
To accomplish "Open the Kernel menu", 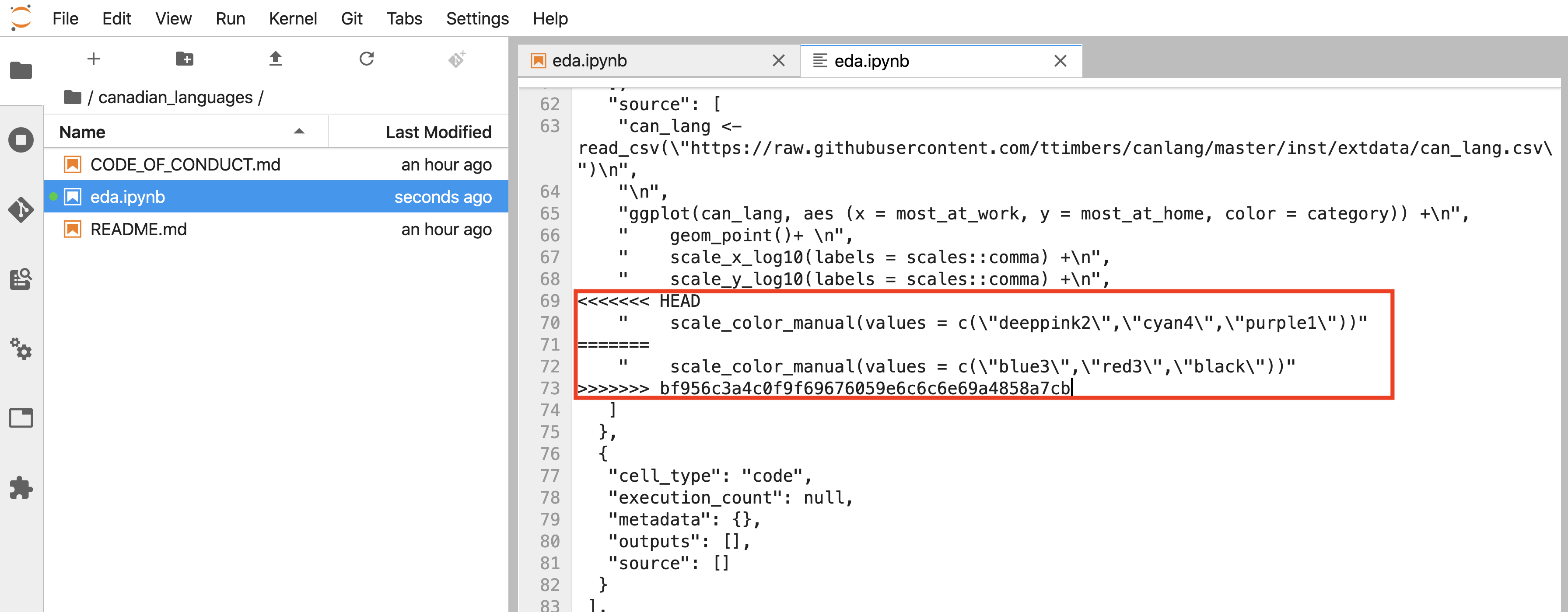I will click(x=291, y=18).
